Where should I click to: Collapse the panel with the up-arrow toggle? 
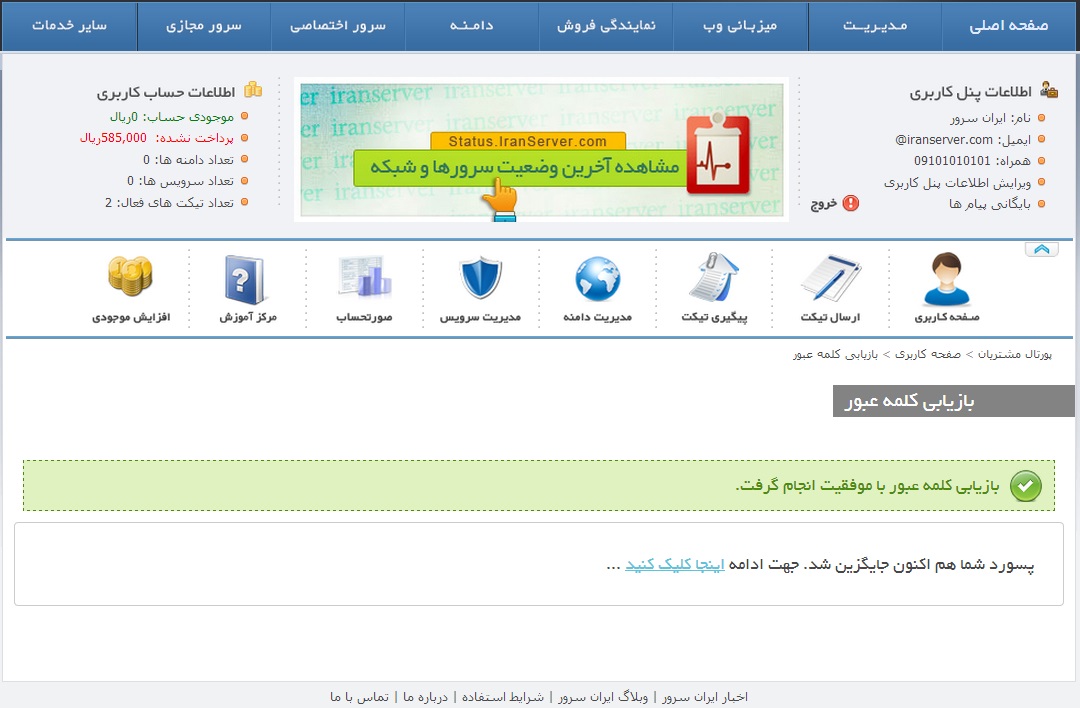(x=1041, y=249)
